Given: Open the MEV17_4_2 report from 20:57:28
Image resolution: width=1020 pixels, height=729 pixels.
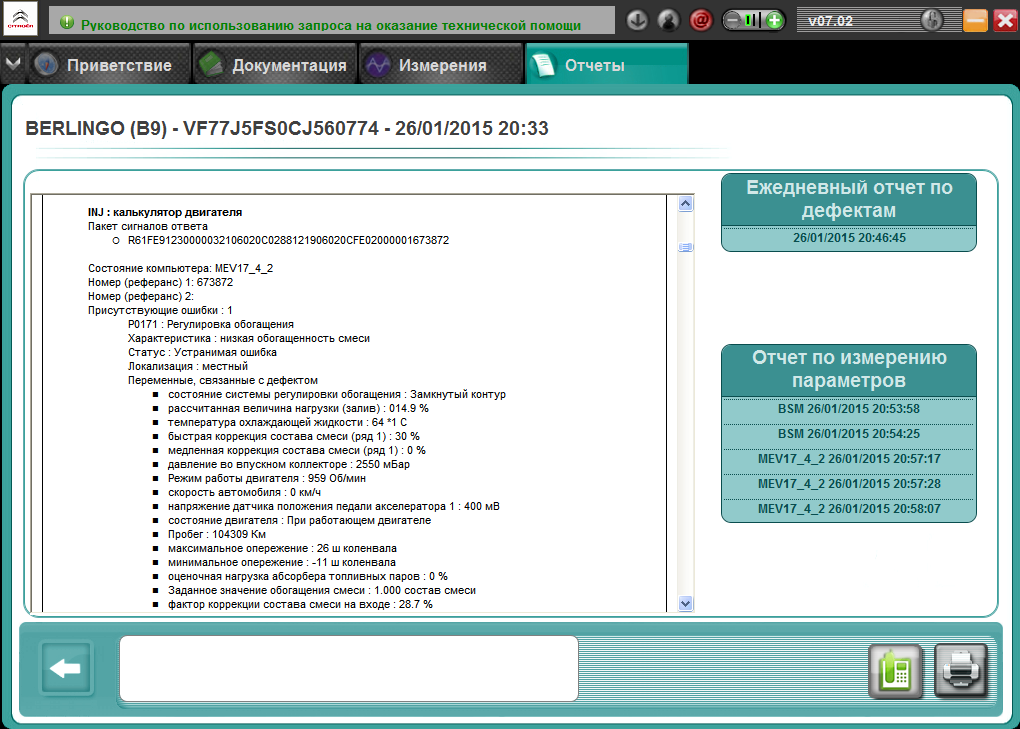Looking at the screenshot, I should tap(849, 484).
